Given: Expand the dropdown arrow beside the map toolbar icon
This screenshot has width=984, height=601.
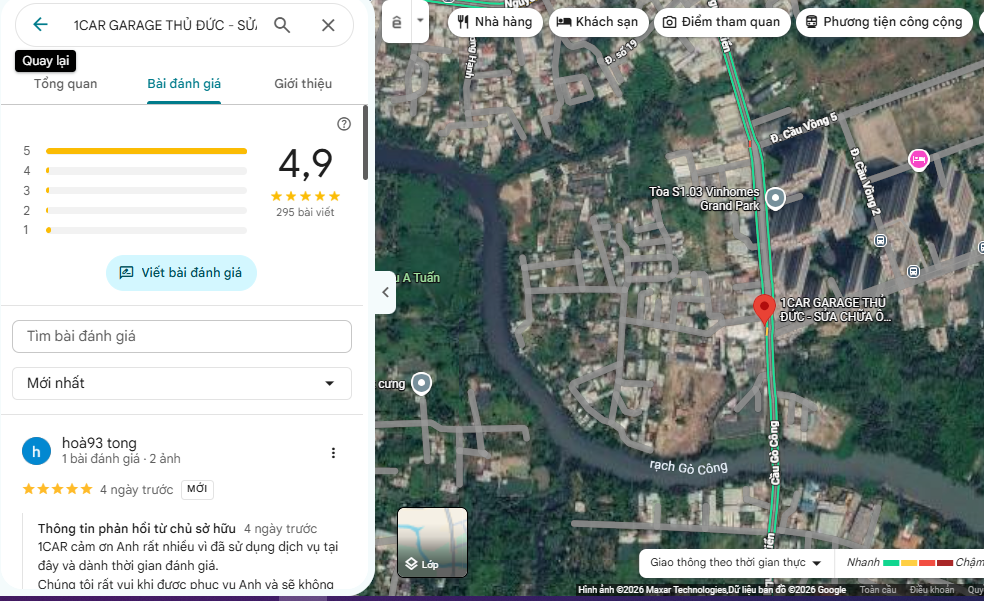Looking at the screenshot, I should [x=420, y=20].
